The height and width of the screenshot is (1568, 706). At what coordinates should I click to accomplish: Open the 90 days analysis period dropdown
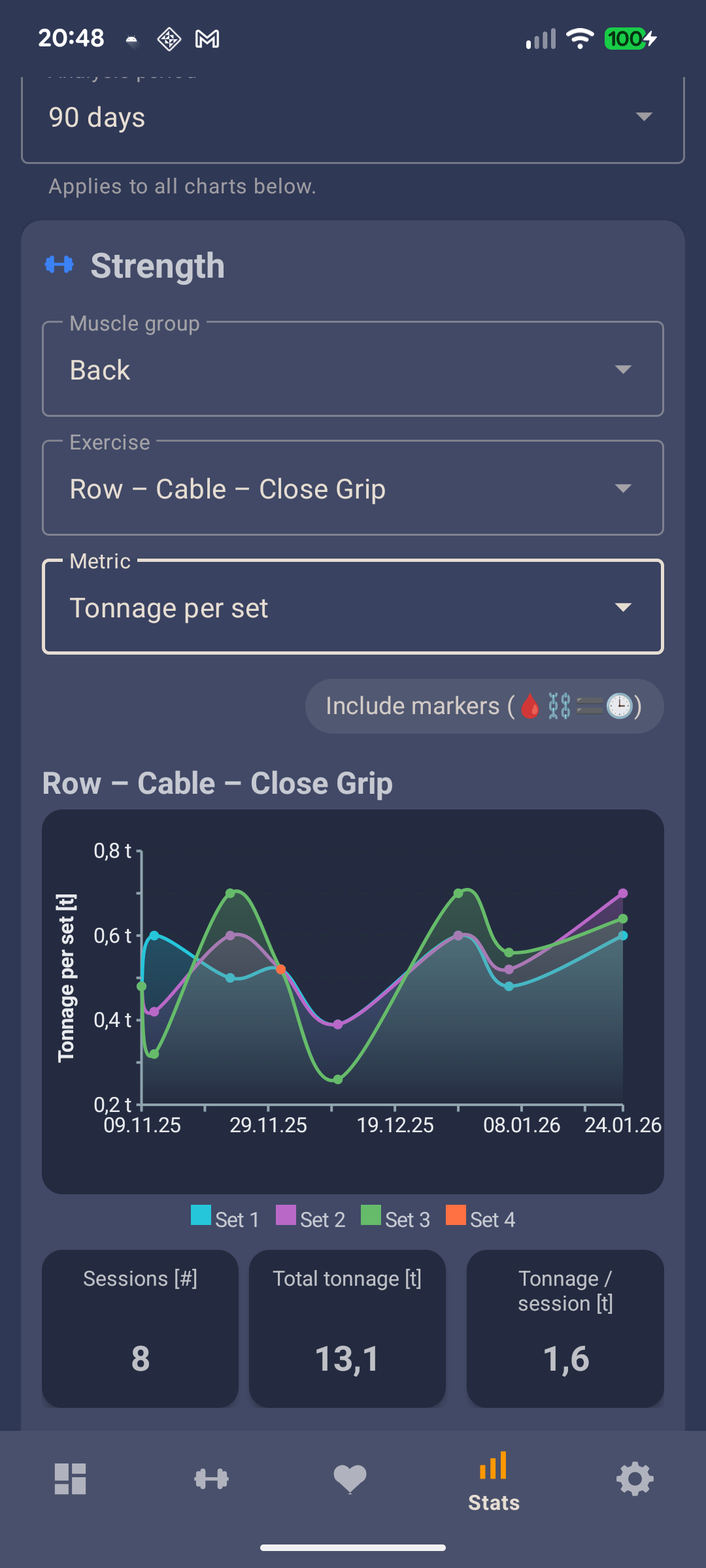(x=353, y=118)
